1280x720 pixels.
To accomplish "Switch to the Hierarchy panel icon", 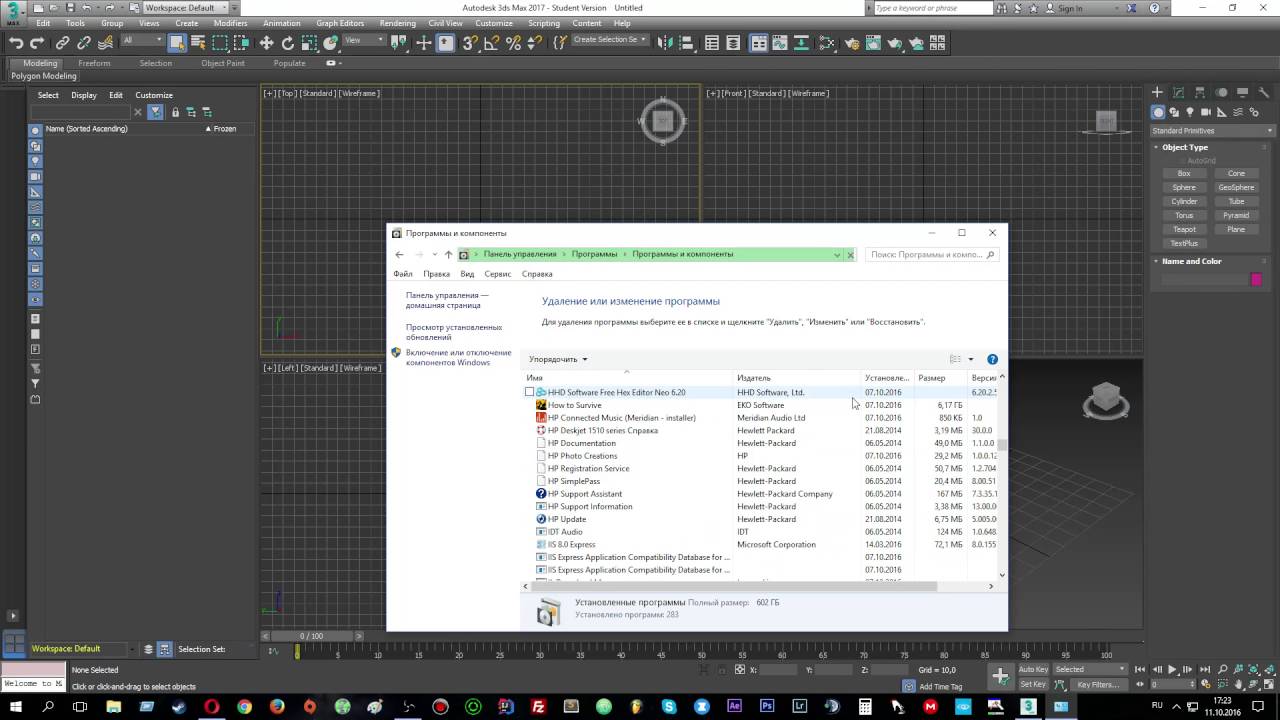I will tap(1200, 93).
